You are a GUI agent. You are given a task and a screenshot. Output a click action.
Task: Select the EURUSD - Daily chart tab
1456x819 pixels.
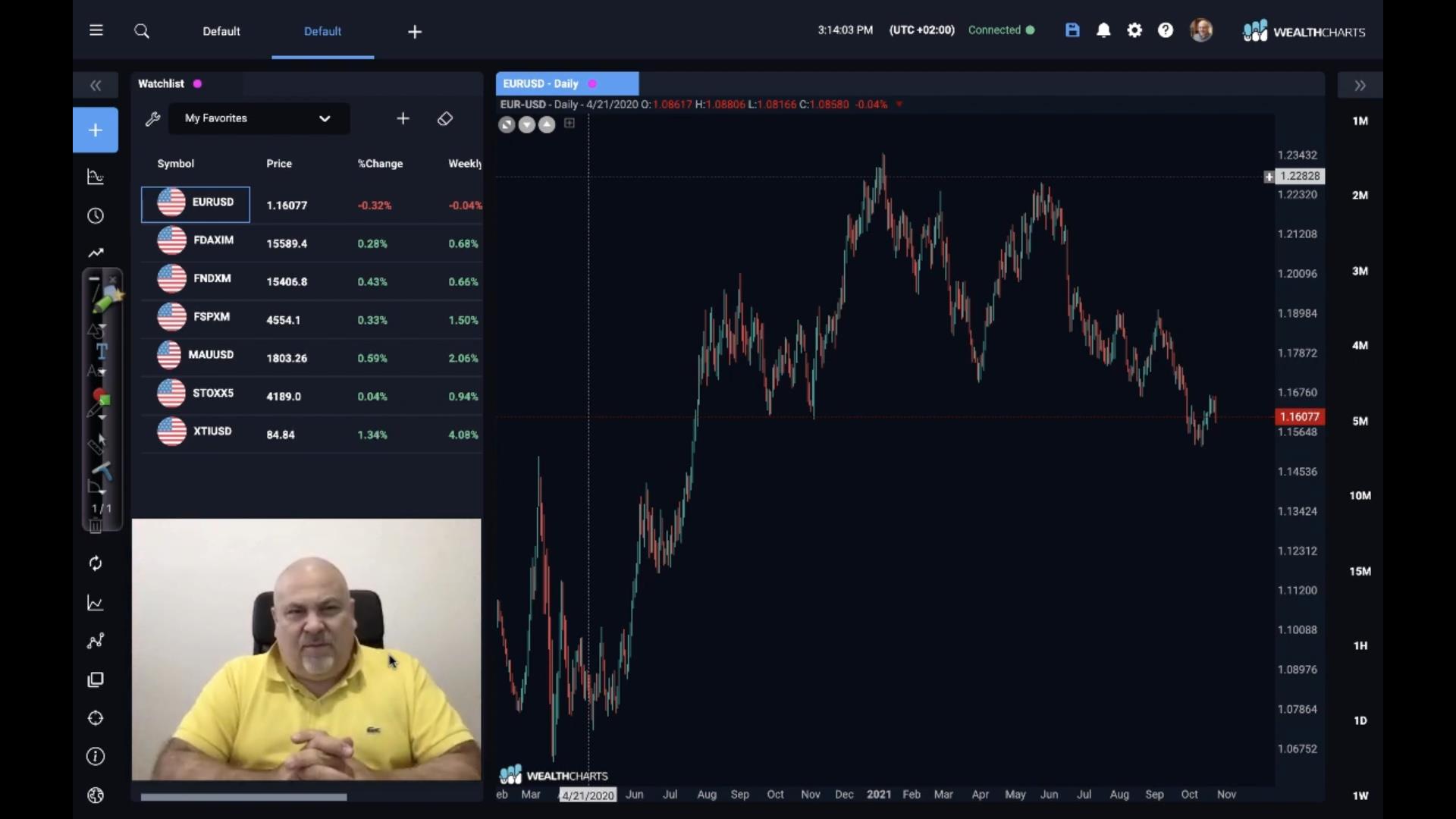pyautogui.click(x=567, y=83)
